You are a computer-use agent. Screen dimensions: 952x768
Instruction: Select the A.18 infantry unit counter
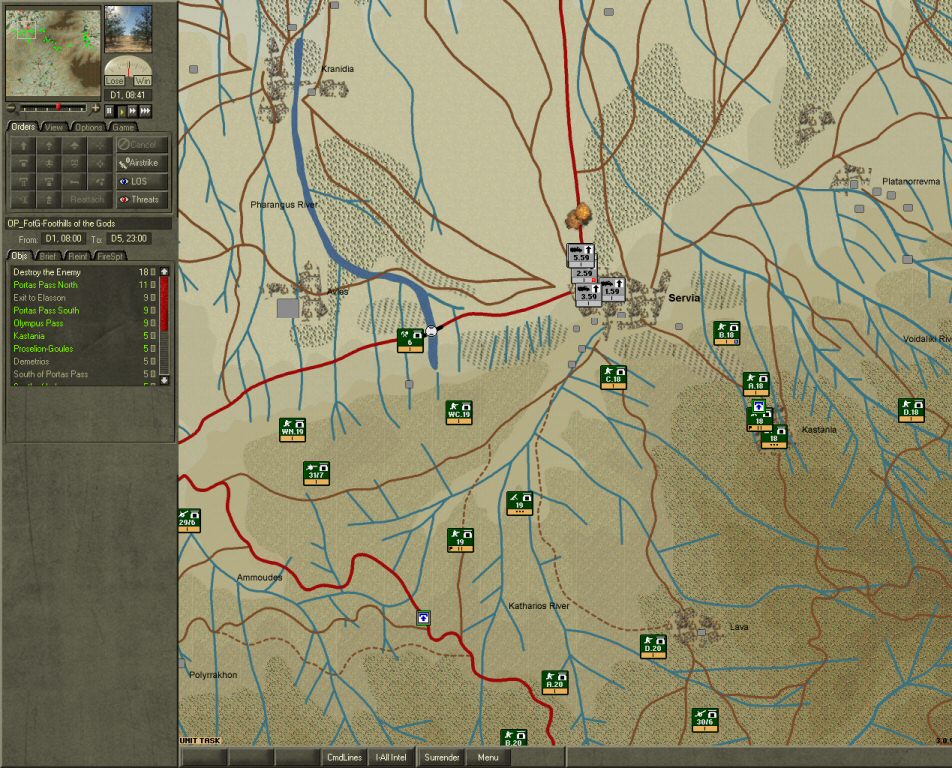point(756,384)
